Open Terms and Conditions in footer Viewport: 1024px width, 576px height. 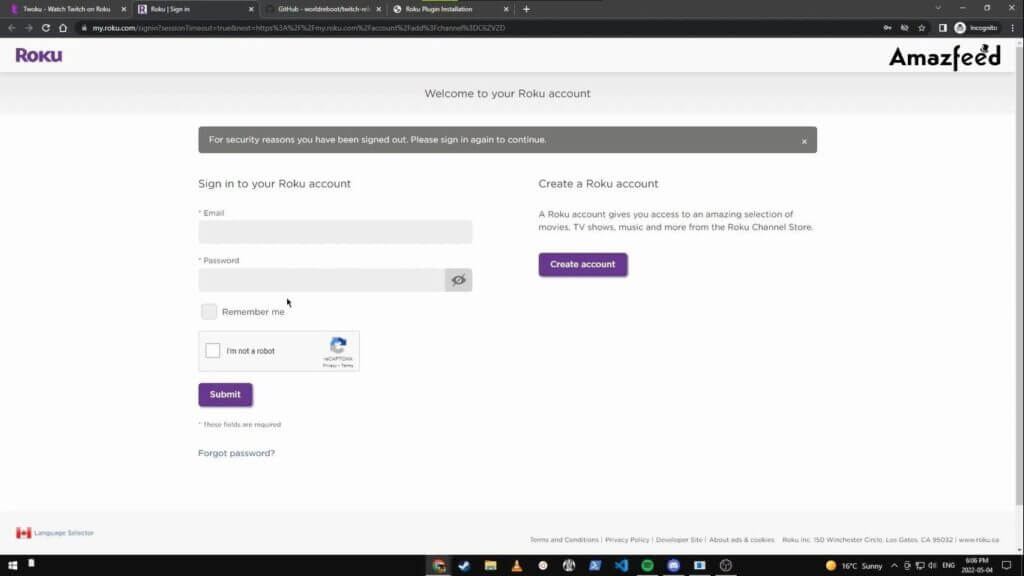(x=564, y=540)
